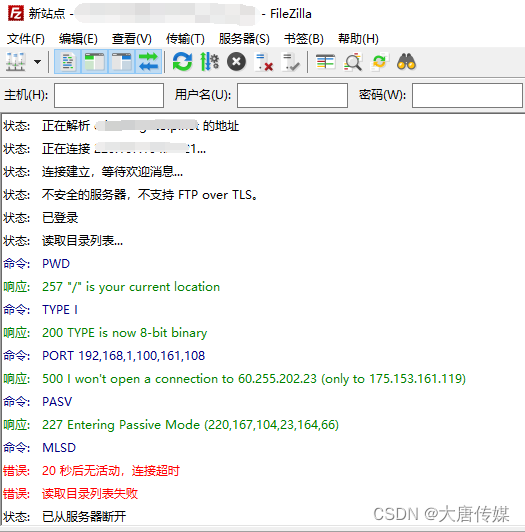Toggle message log display

click(68, 62)
